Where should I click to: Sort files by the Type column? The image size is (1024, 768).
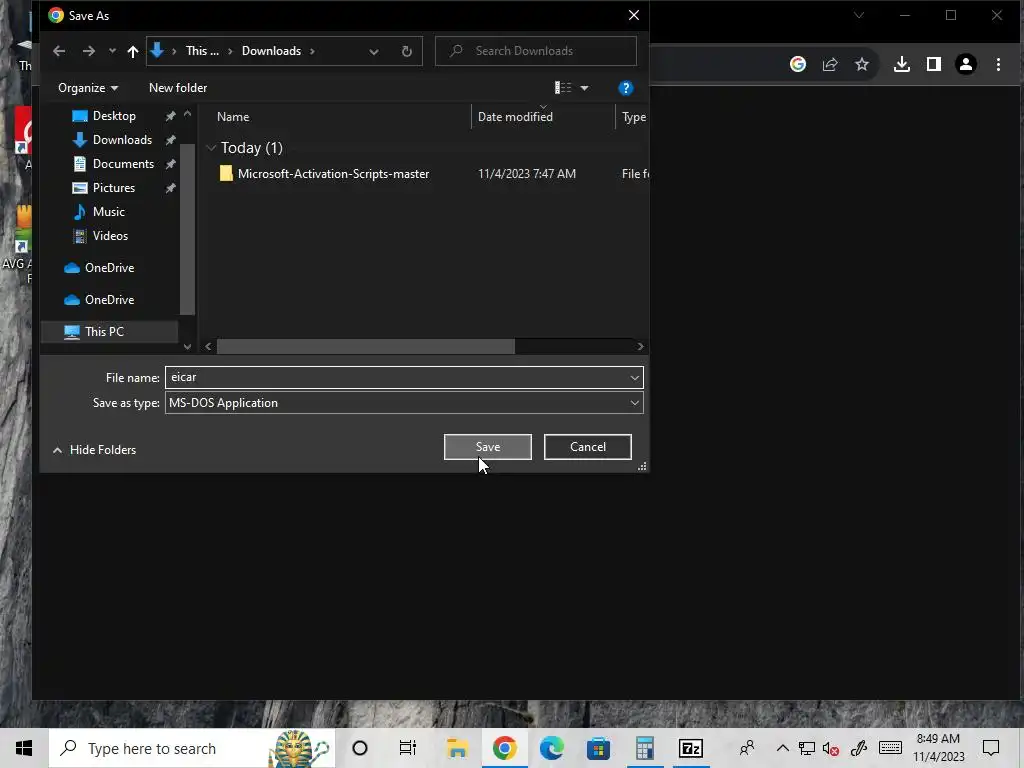pos(633,117)
